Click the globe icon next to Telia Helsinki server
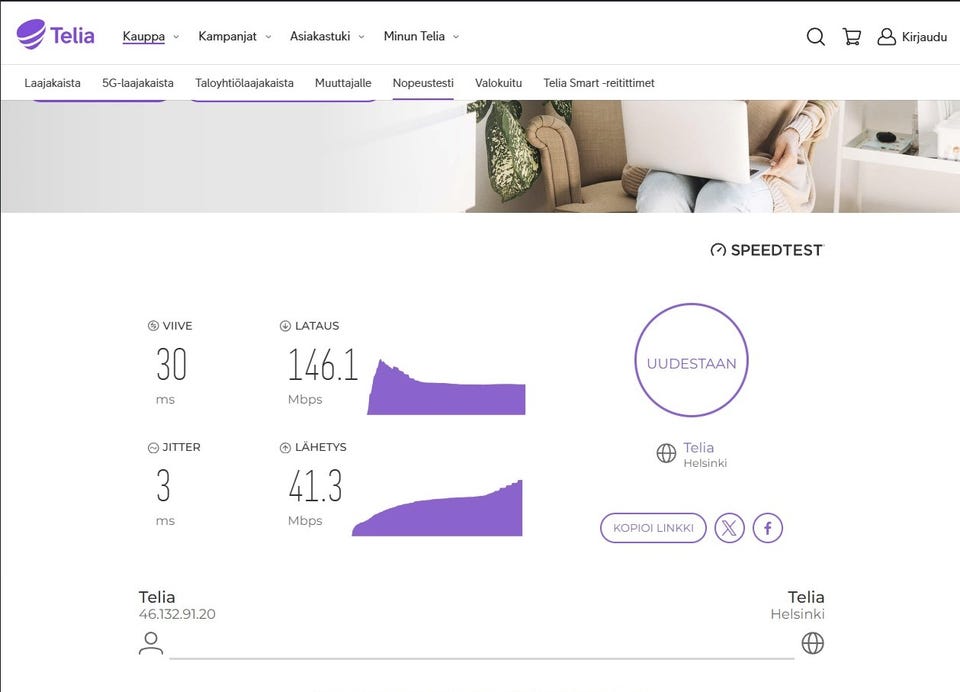Viewport: 960px width, 692px height. [666, 453]
